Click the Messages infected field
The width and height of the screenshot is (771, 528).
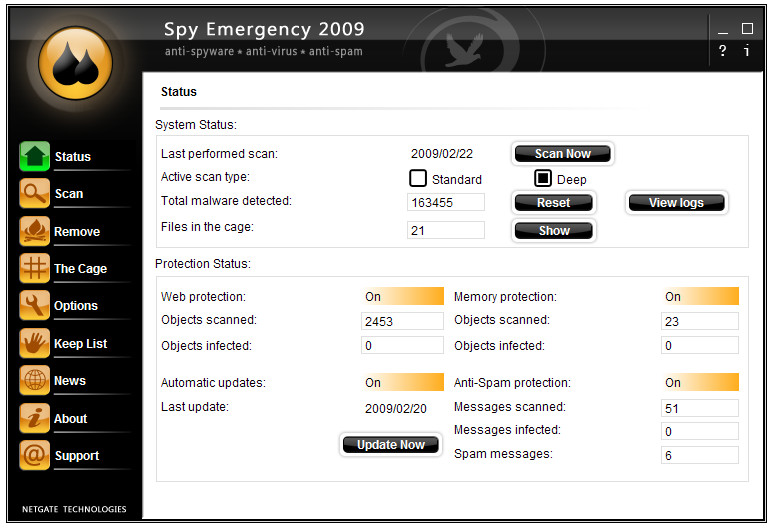coord(700,431)
